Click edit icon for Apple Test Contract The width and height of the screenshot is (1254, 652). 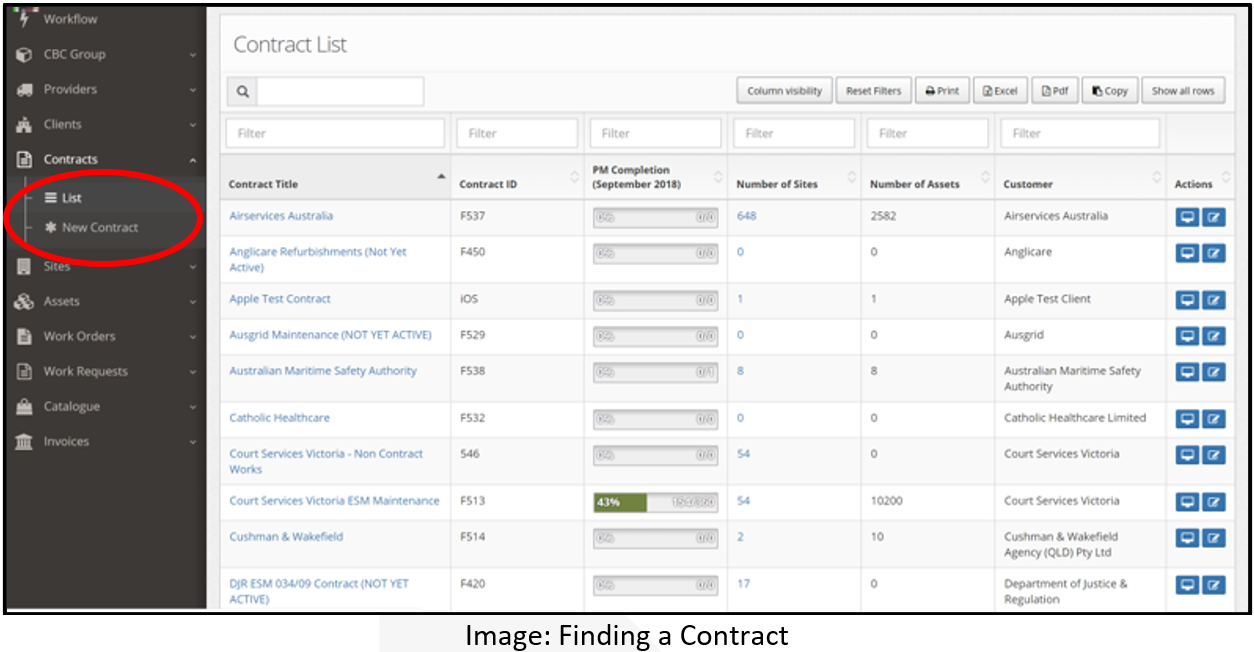[1213, 301]
